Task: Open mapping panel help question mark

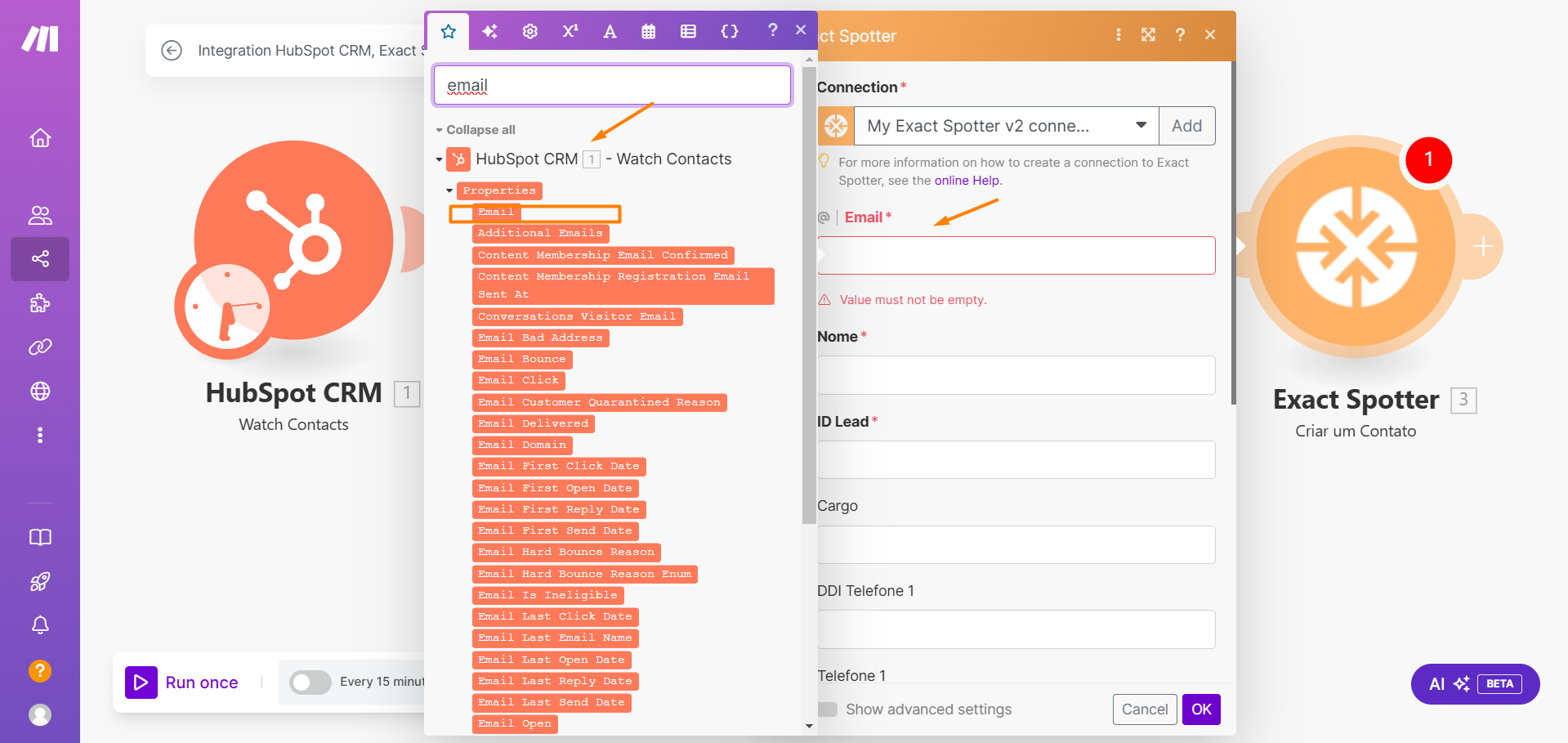Action: (x=772, y=30)
